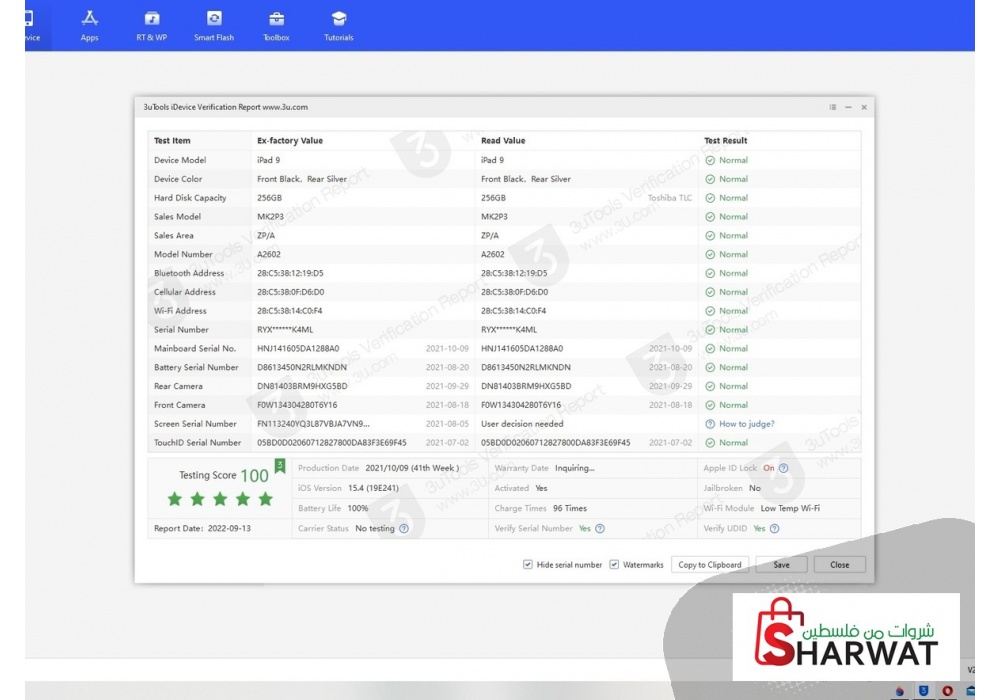
Task: Click Copy to Clipboard button
Action: tap(710, 565)
